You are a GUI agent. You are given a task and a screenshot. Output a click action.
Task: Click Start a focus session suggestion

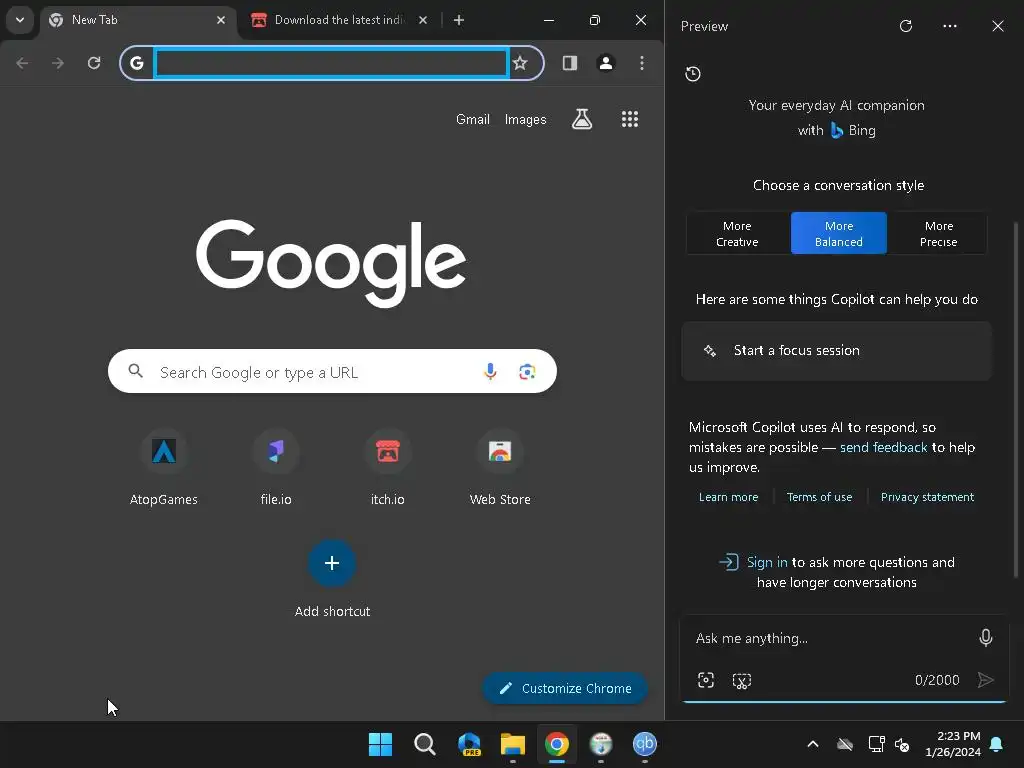pyautogui.click(x=837, y=351)
